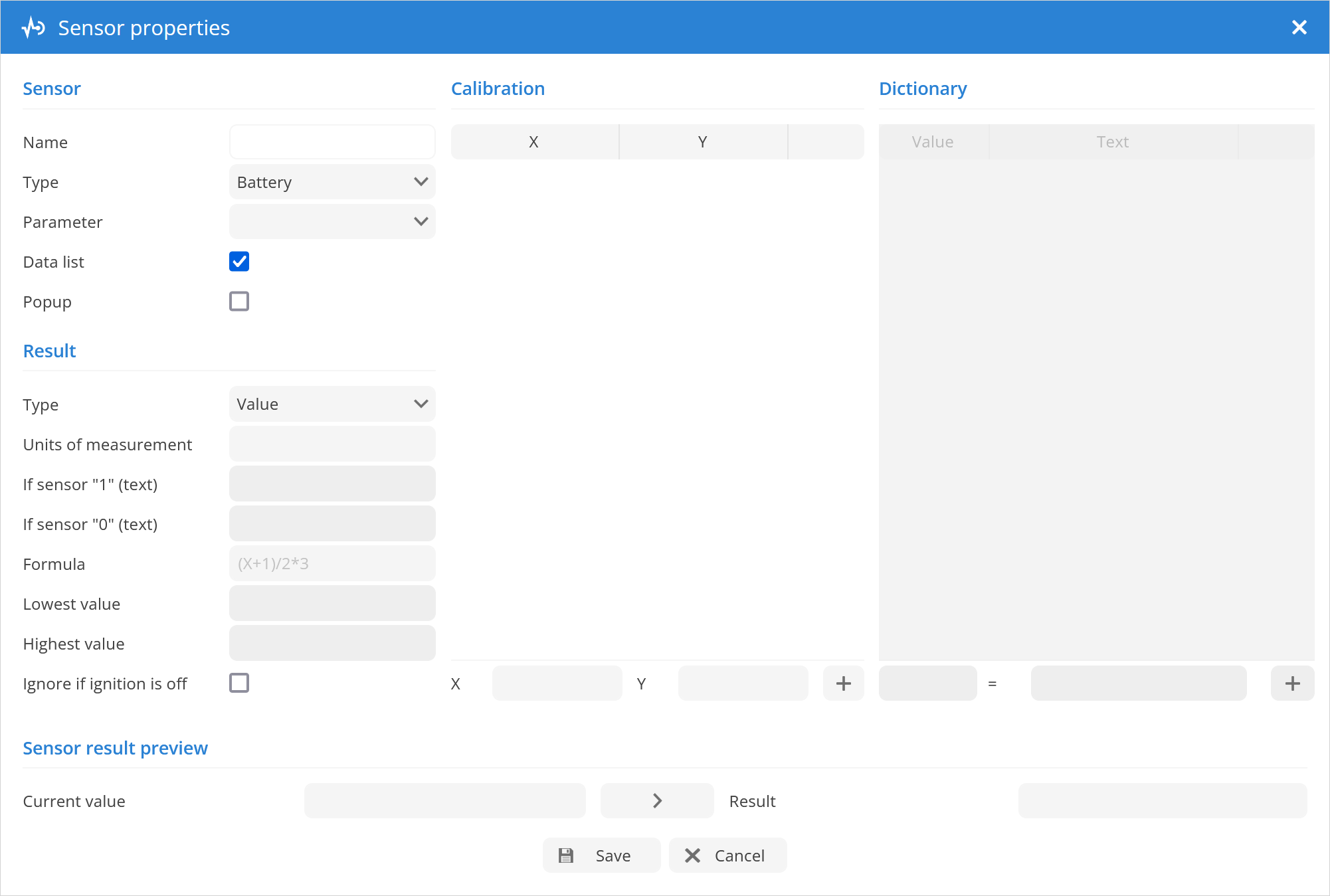
Task: Close the Sensor properties dialog
Action: 1299,27
